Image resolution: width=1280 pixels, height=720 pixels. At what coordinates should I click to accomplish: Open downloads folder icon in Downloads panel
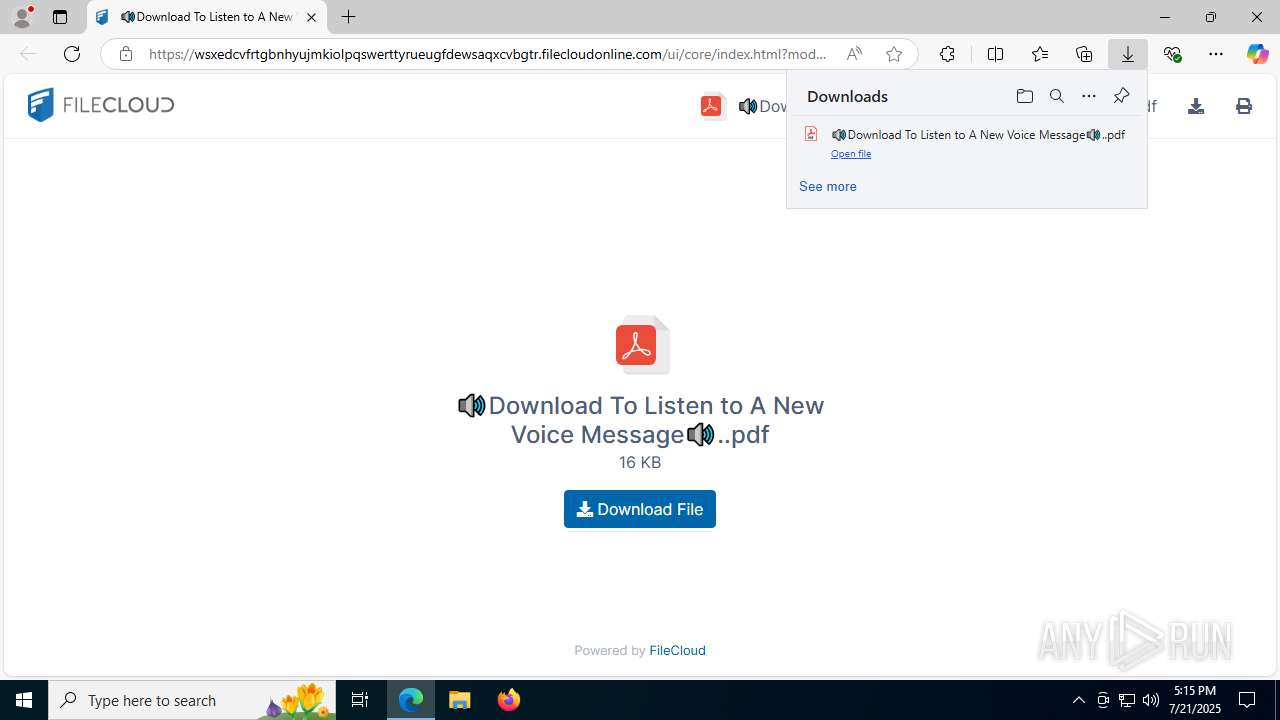coord(1025,96)
